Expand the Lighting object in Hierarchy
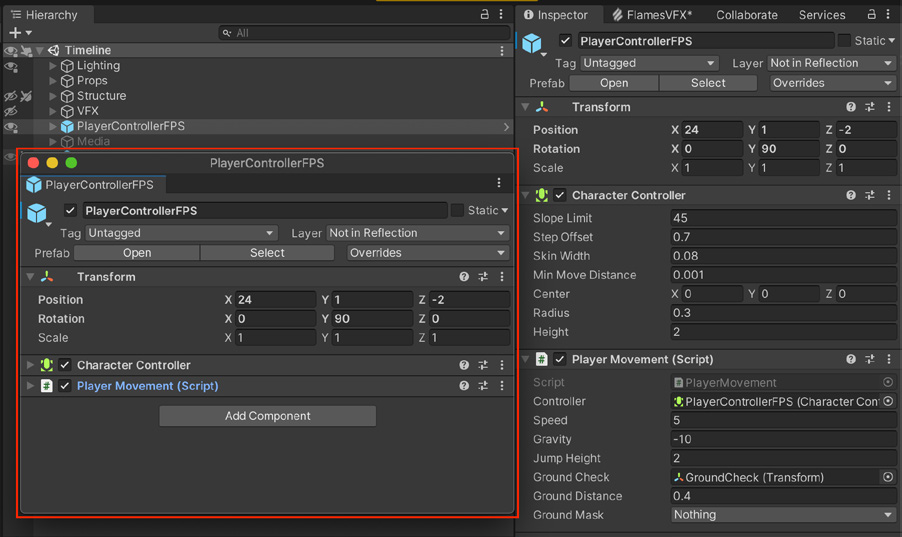The width and height of the screenshot is (902, 537). point(53,66)
